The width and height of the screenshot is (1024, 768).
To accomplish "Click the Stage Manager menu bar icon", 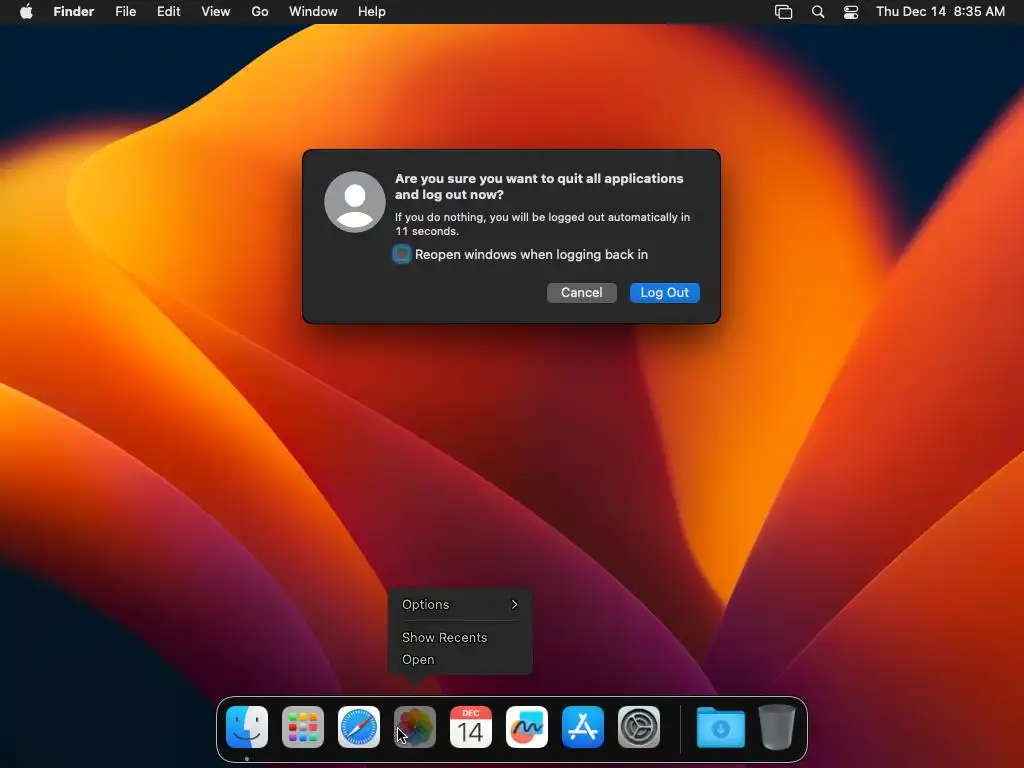I will coord(784,12).
